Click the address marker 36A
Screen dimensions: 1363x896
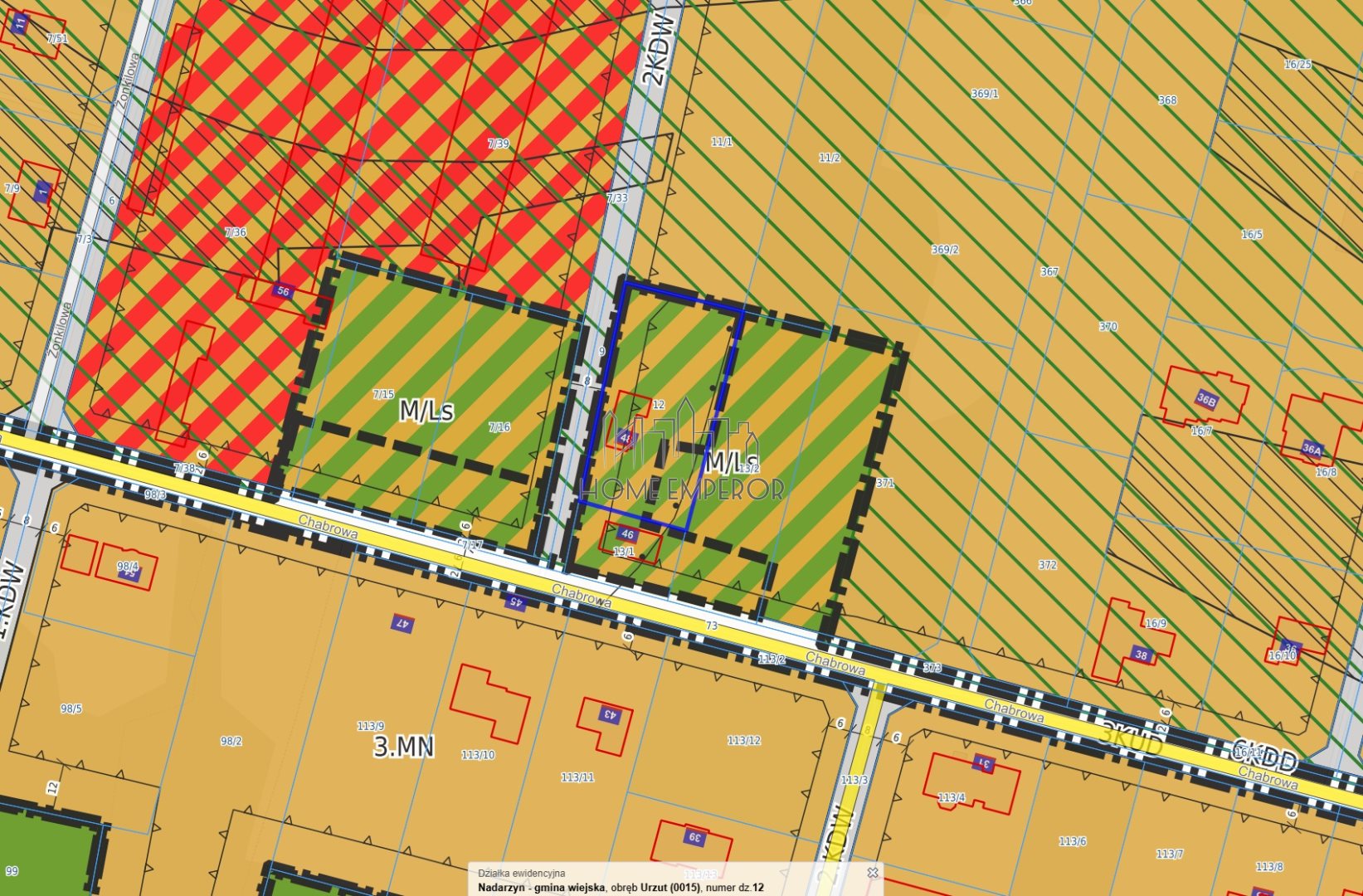point(1312,449)
